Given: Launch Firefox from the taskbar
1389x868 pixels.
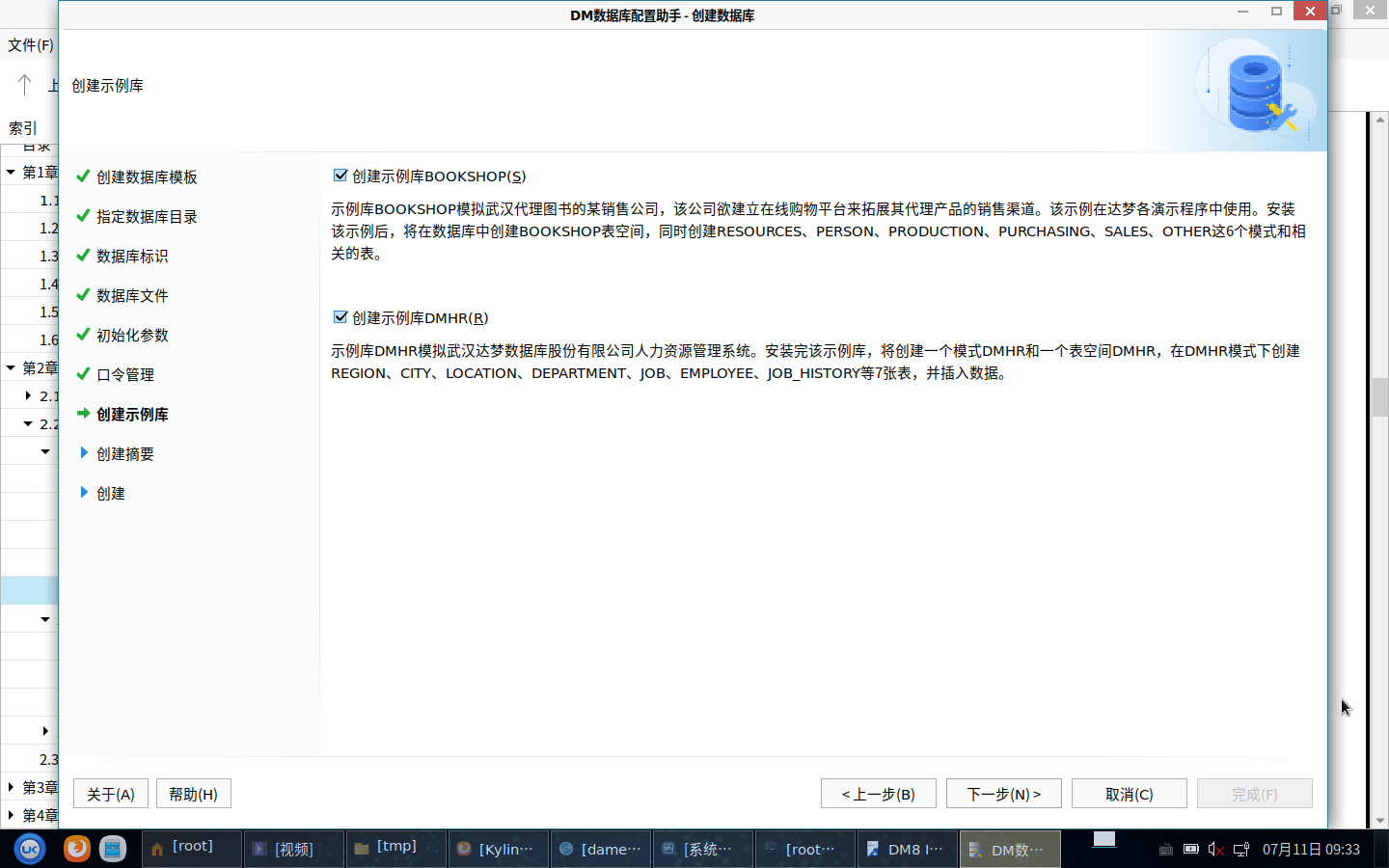Looking at the screenshot, I should pyautogui.click(x=77, y=849).
